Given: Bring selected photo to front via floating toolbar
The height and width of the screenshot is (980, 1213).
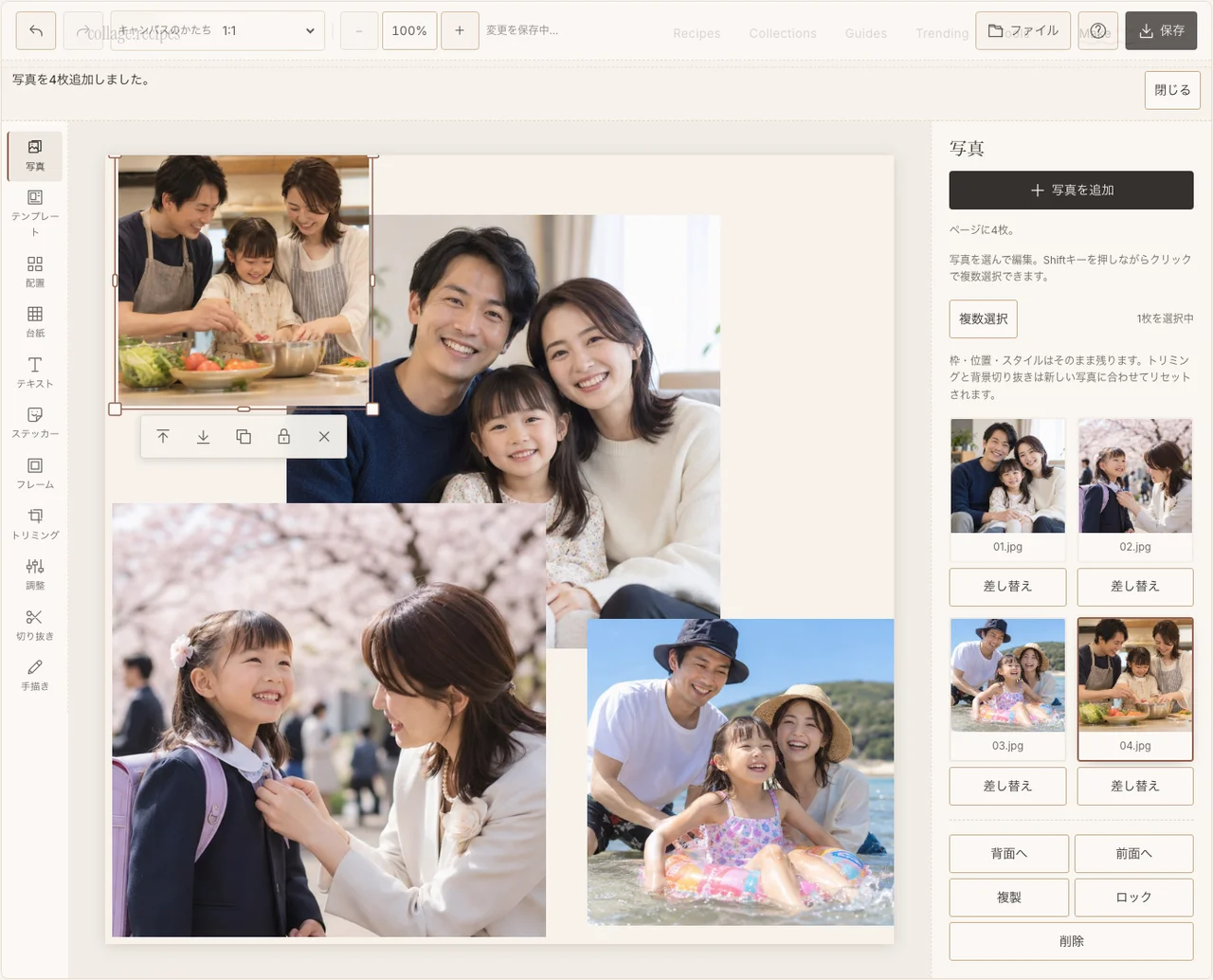Looking at the screenshot, I should point(163,437).
